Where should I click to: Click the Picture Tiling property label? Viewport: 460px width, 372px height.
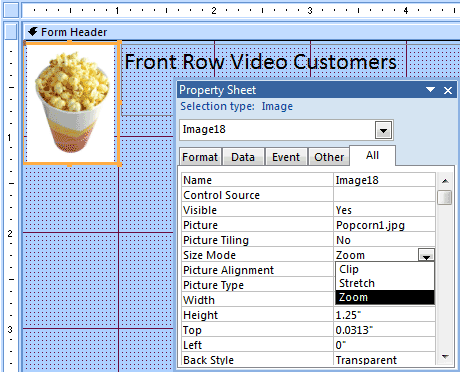click(216, 240)
